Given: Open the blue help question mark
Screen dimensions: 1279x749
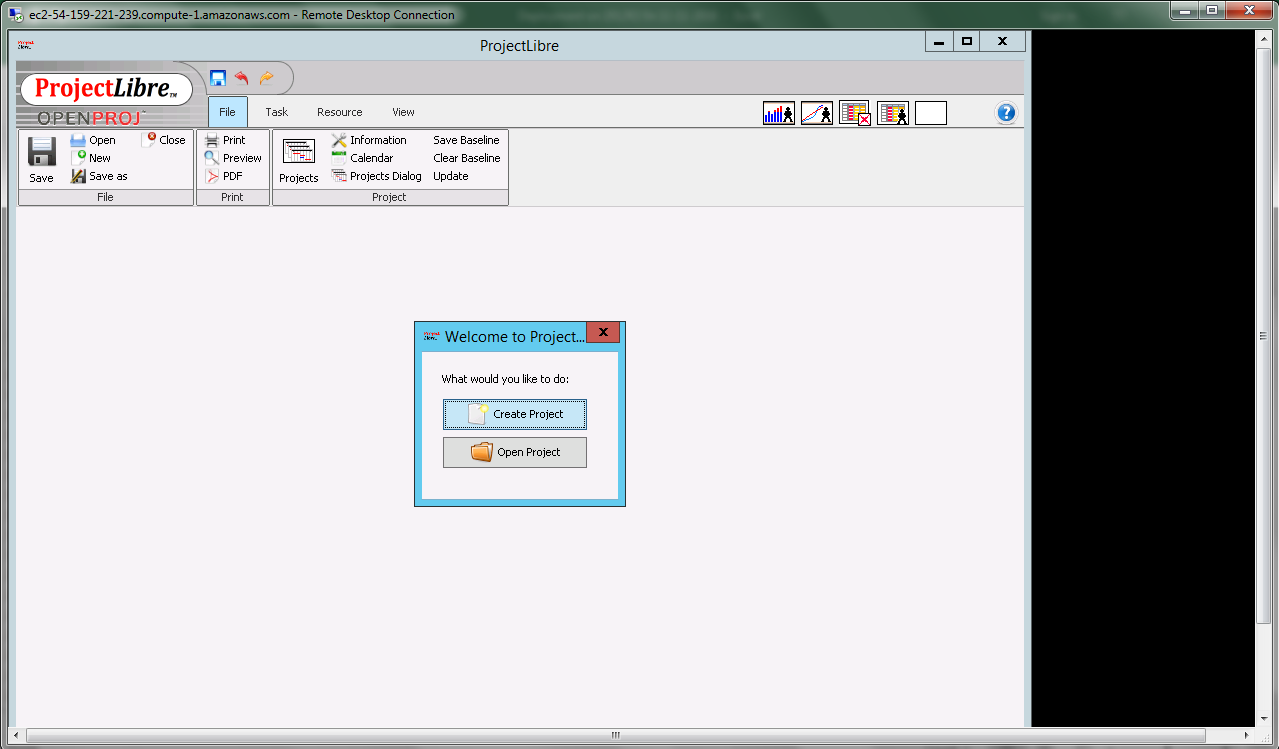Looking at the screenshot, I should tap(1006, 113).
